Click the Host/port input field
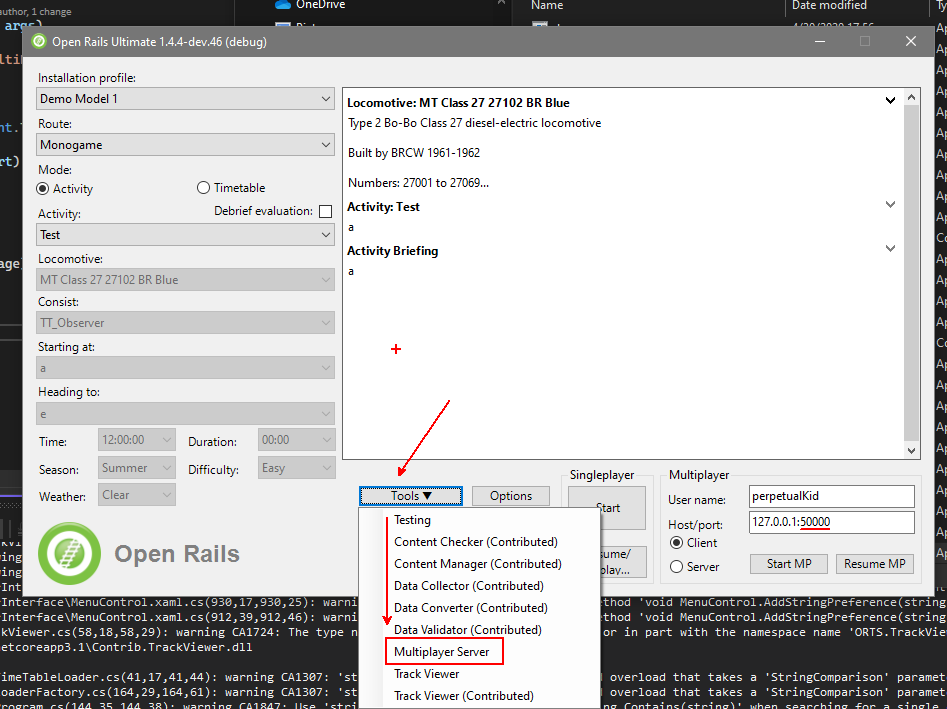This screenshot has height=709, width=947. [x=832, y=522]
